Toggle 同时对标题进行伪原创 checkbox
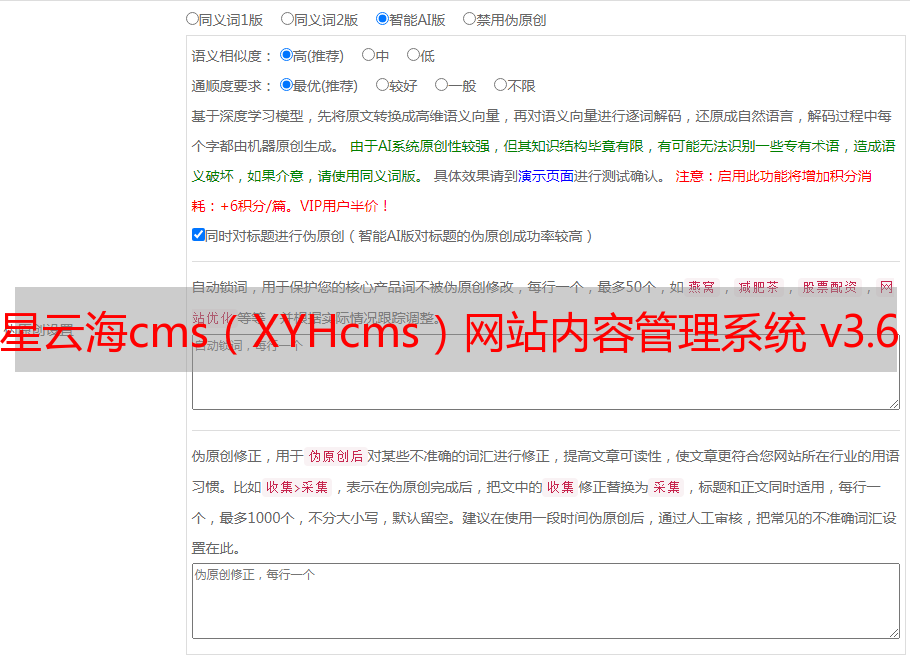Screen dimensions: 911x658 click(198, 235)
